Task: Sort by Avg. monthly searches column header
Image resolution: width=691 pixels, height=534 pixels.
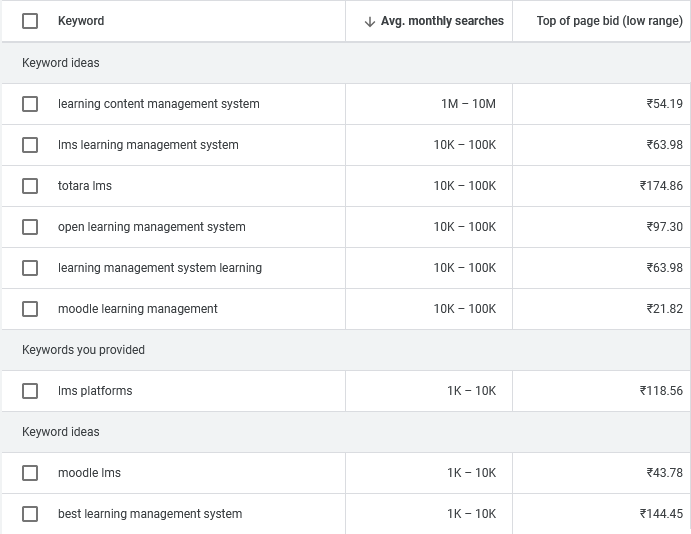Action: click(x=442, y=21)
